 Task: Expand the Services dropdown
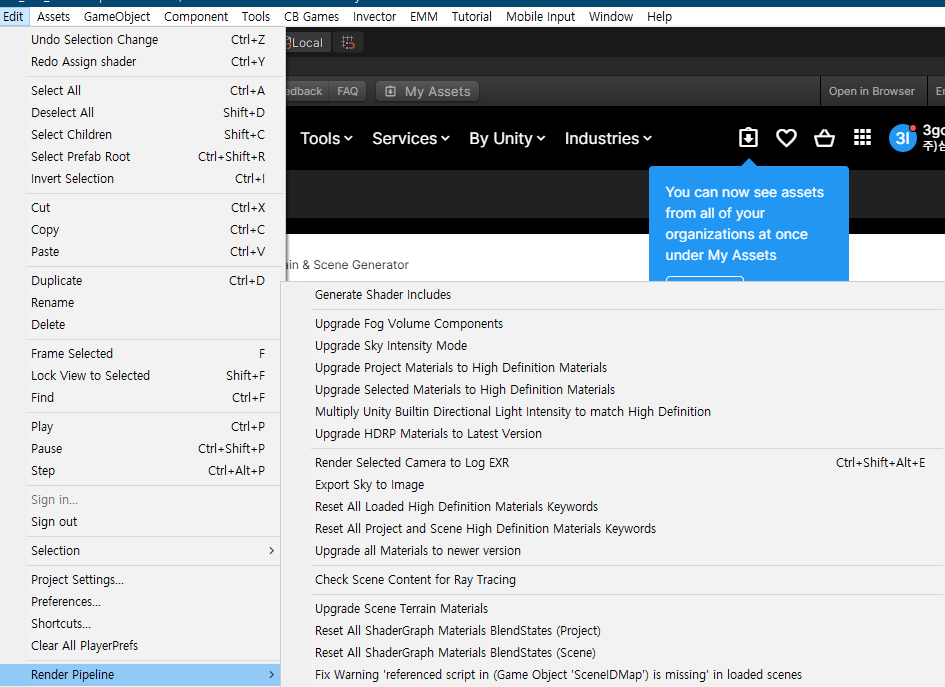pos(411,139)
